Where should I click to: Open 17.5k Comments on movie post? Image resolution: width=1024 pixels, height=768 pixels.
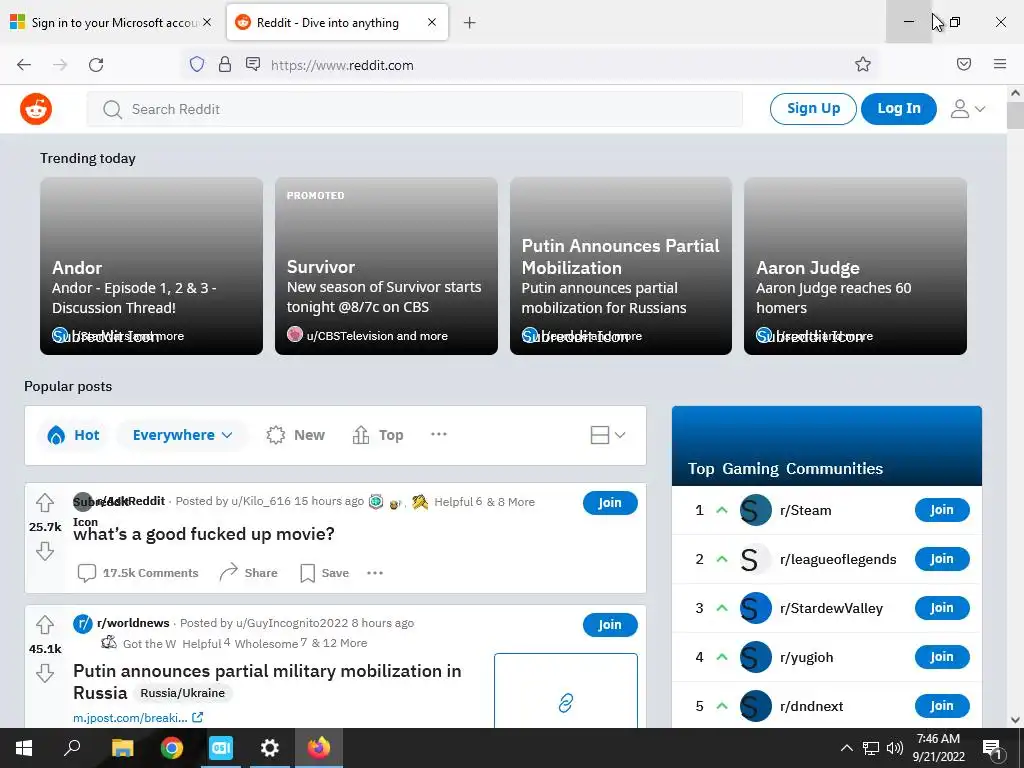pyautogui.click(x=138, y=573)
